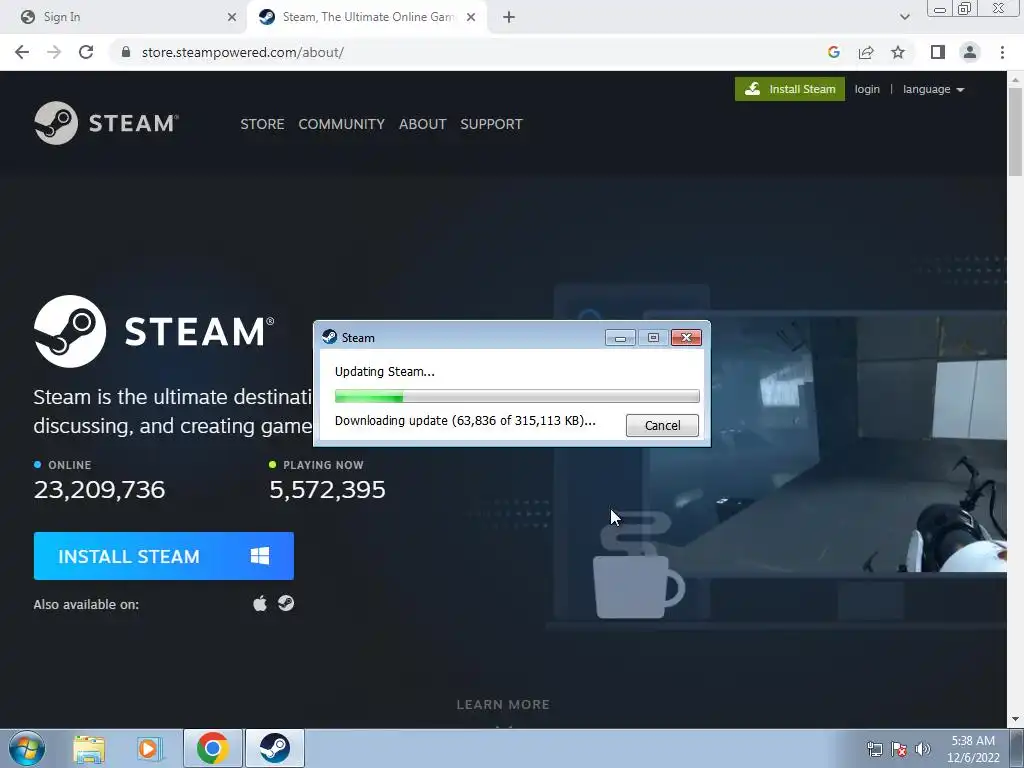
Task: Open Windows Media Player from taskbar
Action: (150, 748)
